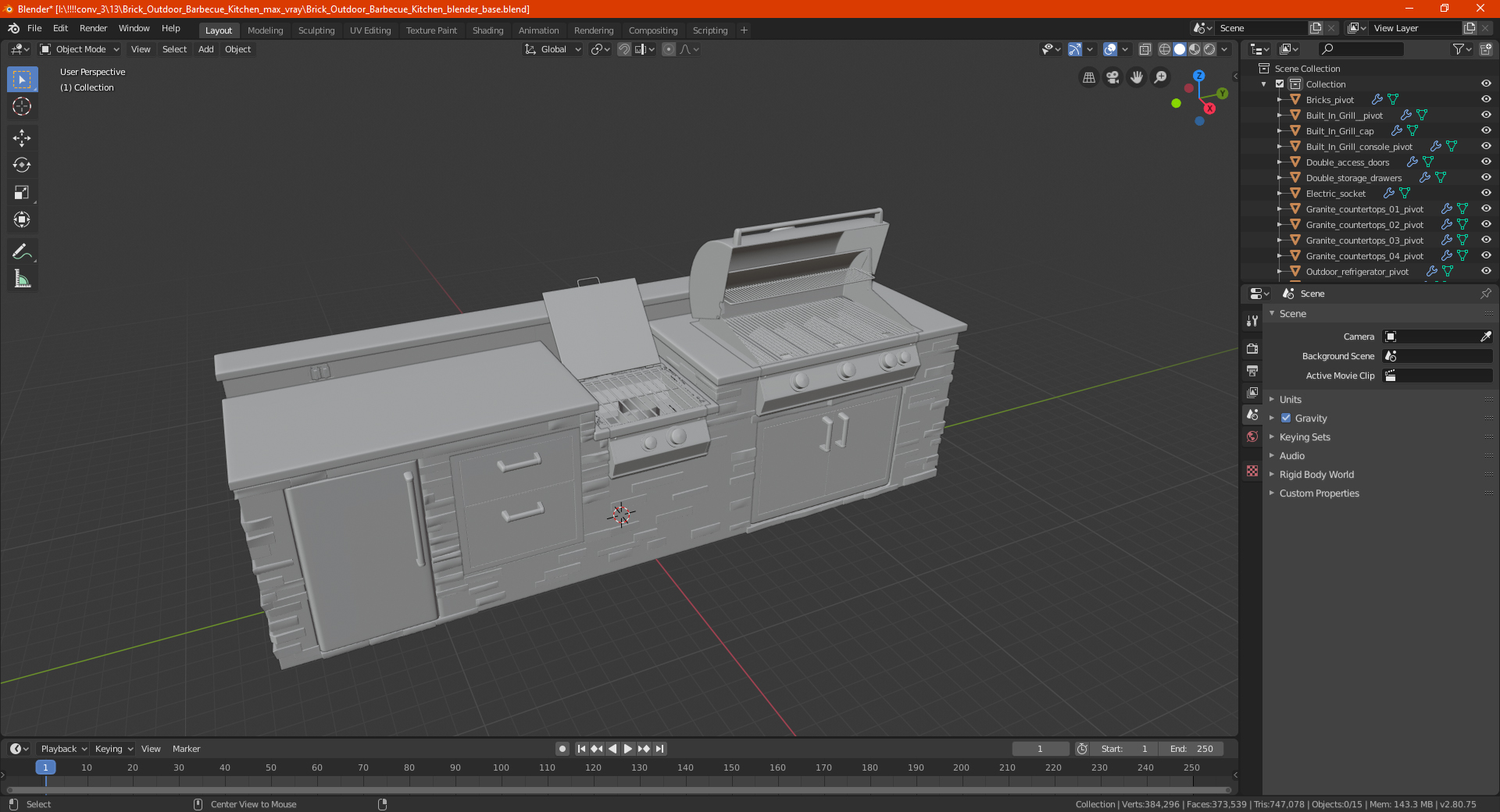Expand Custom Properties panel
1500x812 pixels.
[x=1319, y=493]
